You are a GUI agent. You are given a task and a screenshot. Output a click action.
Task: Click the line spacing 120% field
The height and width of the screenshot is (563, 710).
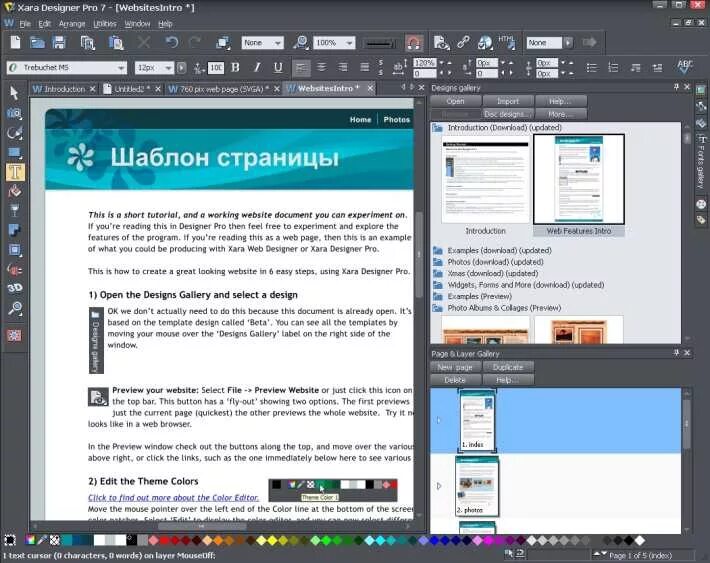[425, 63]
